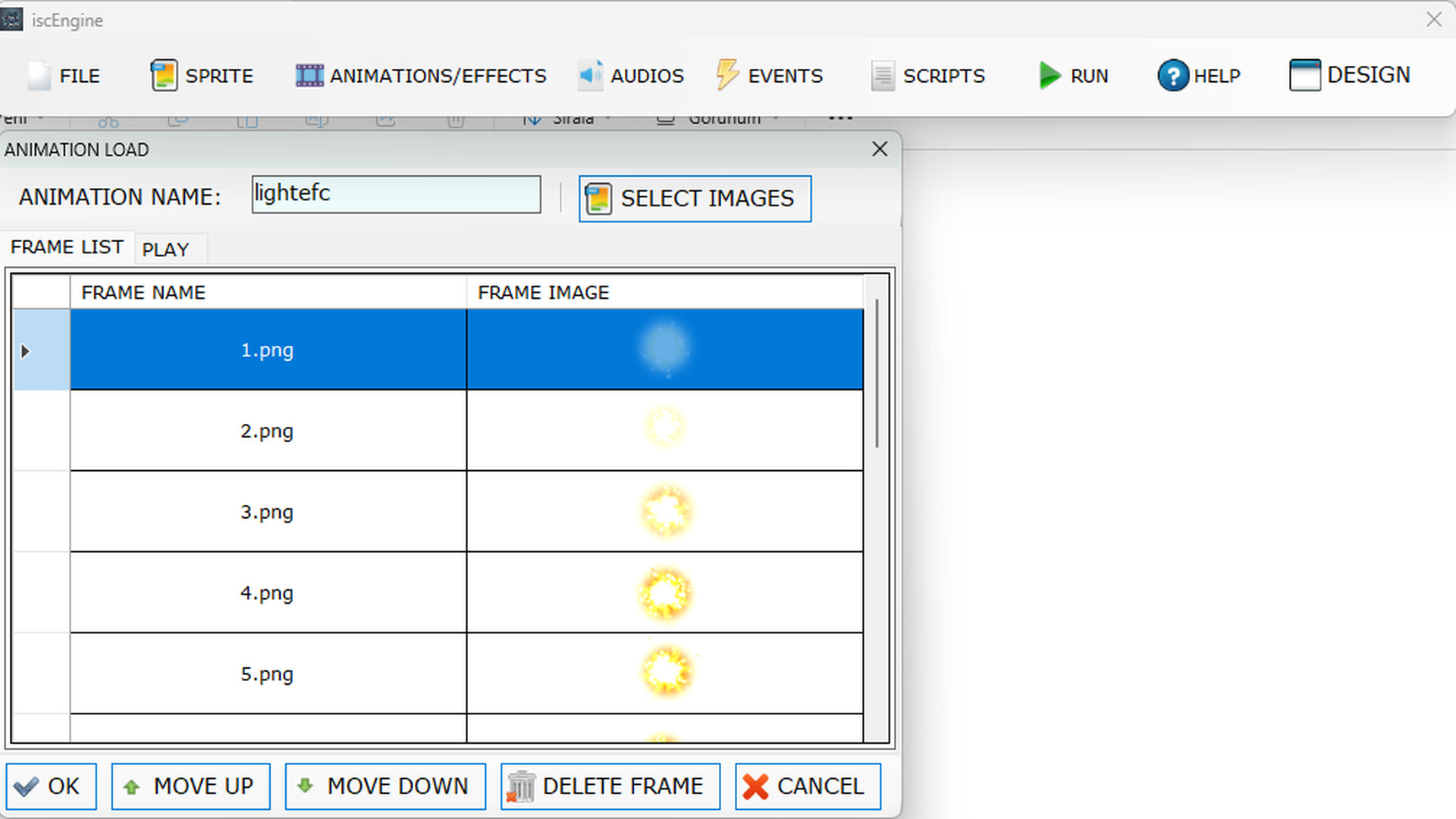Image resolution: width=1456 pixels, height=819 pixels.
Task: Open the toolbar overflow ellipsis menu
Action: point(839,115)
